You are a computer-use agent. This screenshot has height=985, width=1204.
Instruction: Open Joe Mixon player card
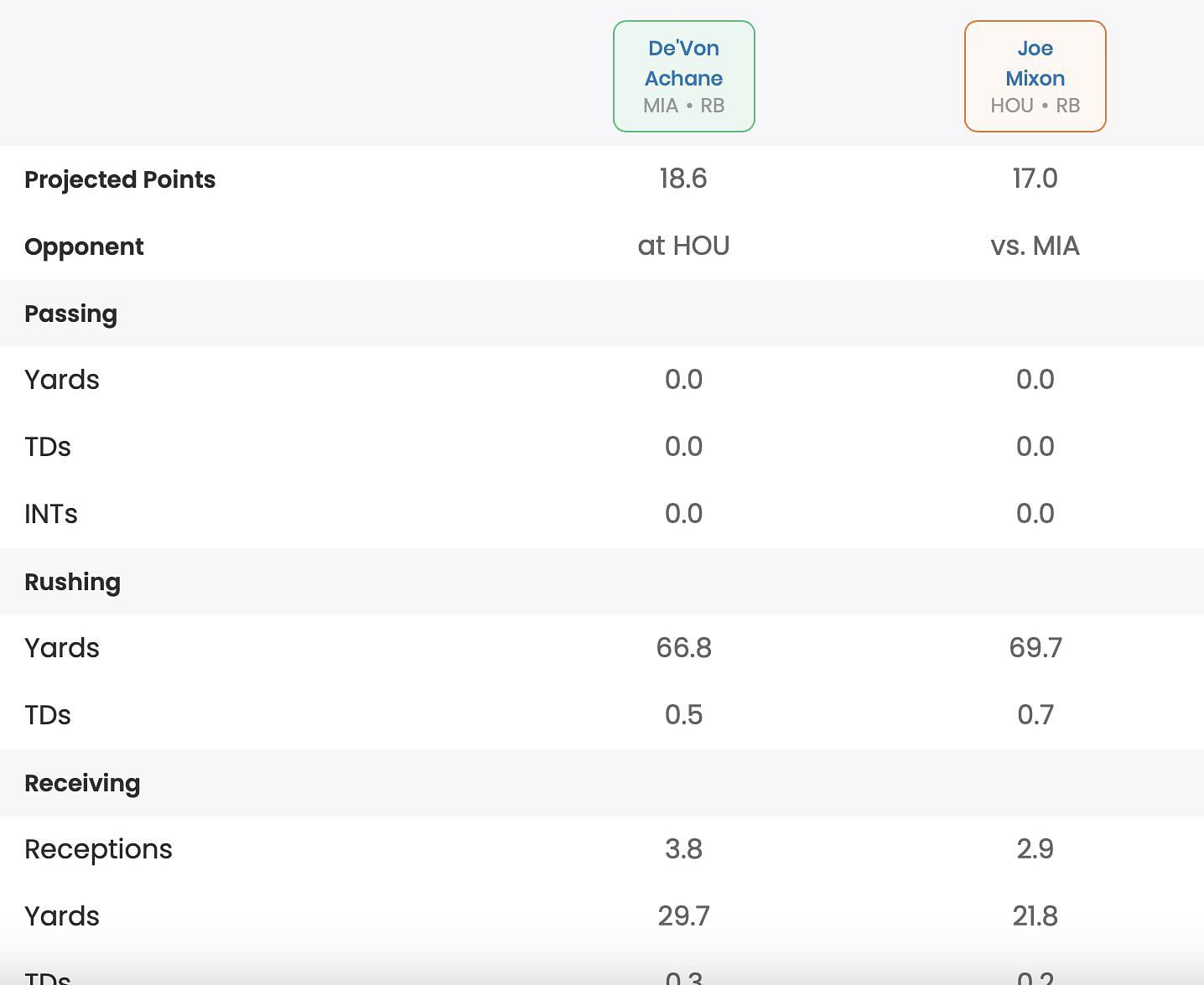[x=1035, y=76]
